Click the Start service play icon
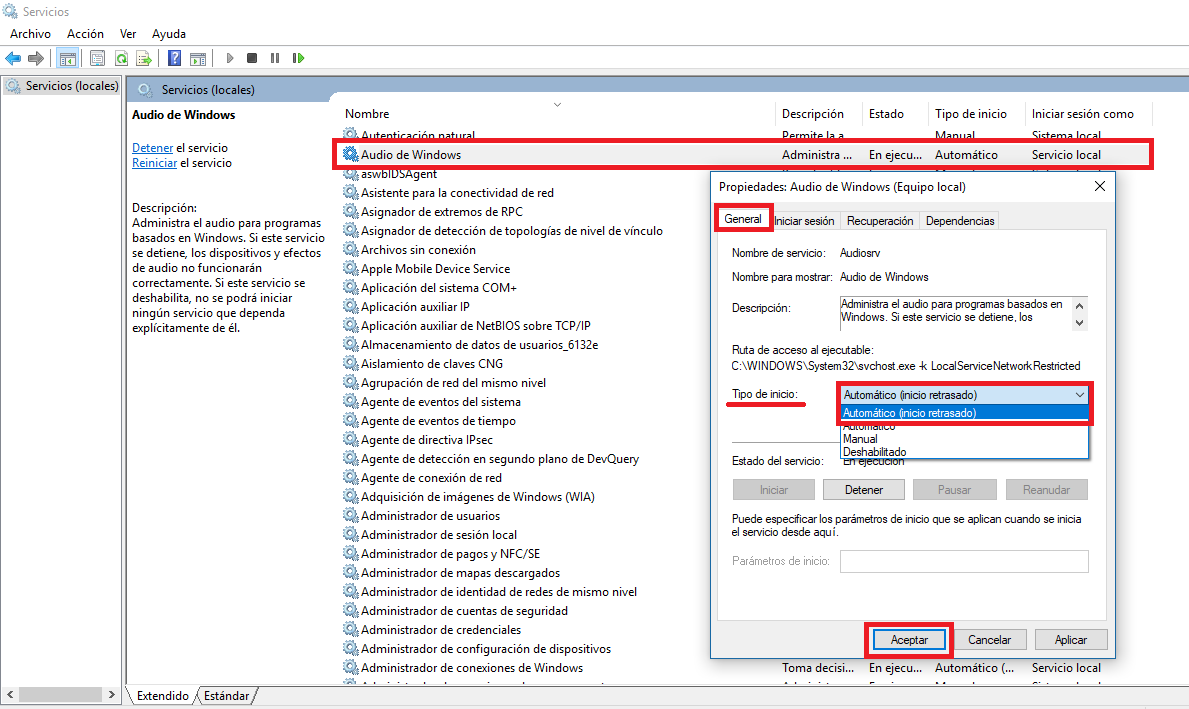 (x=230, y=58)
